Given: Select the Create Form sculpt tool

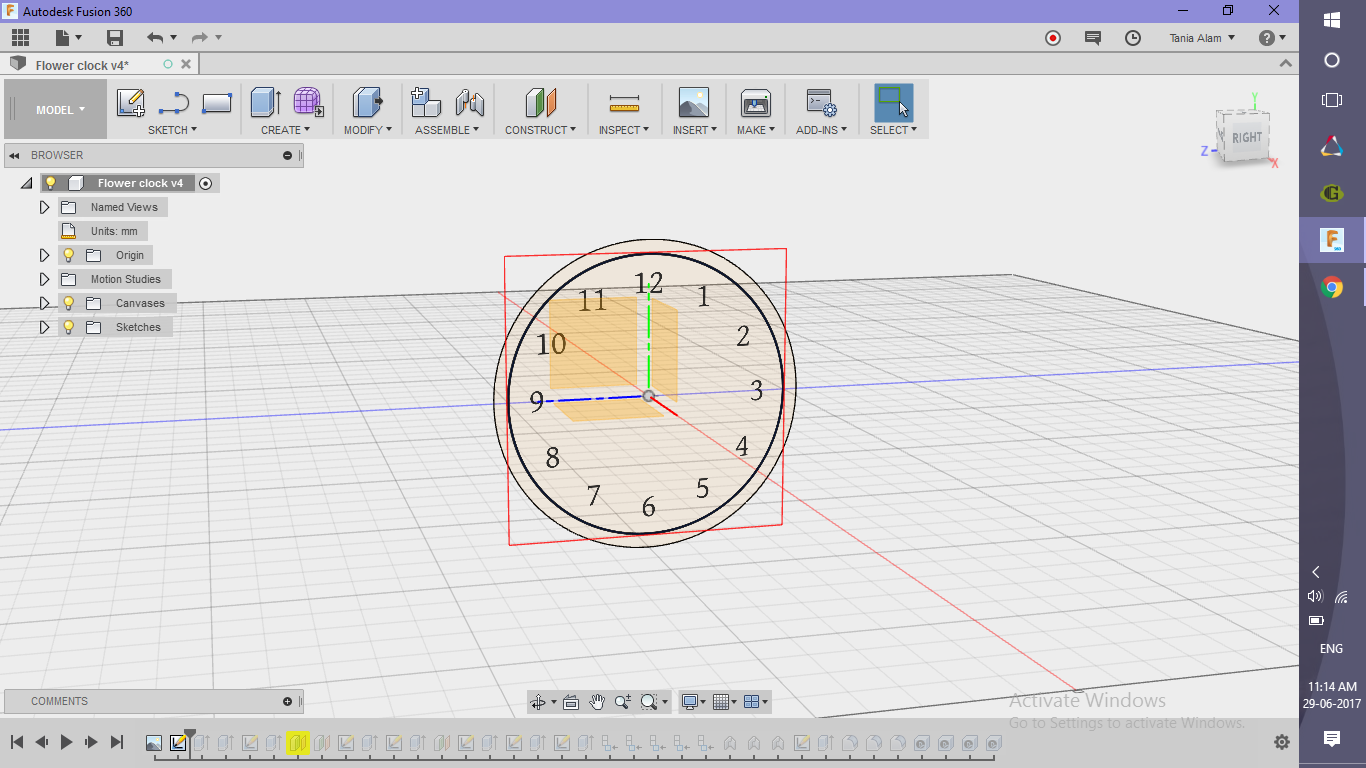Looking at the screenshot, I should [308, 103].
